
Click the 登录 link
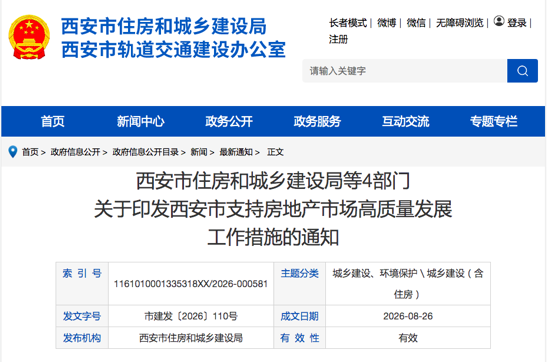click(517, 23)
